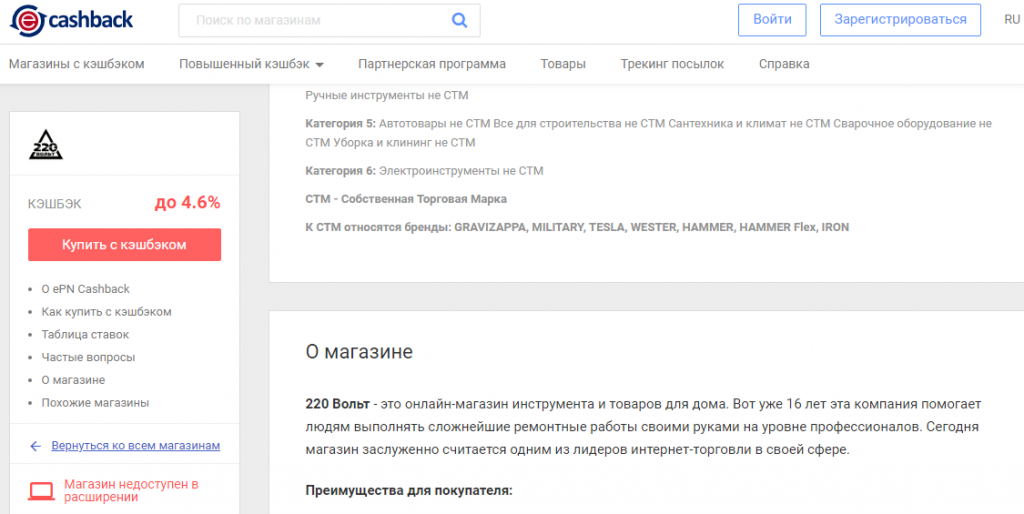Click the magnifying glass search icon
Viewport: 1024px width, 514px height.
(x=459, y=20)
